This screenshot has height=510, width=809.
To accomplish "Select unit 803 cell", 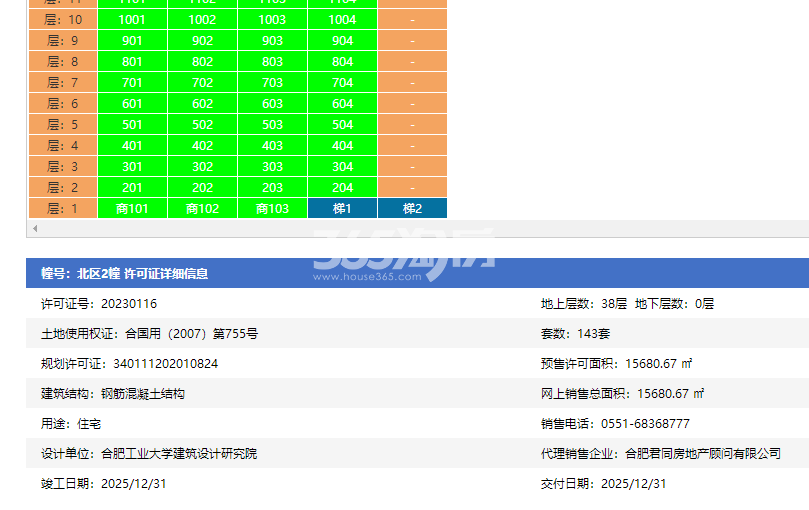I will (x=272, y=61).
